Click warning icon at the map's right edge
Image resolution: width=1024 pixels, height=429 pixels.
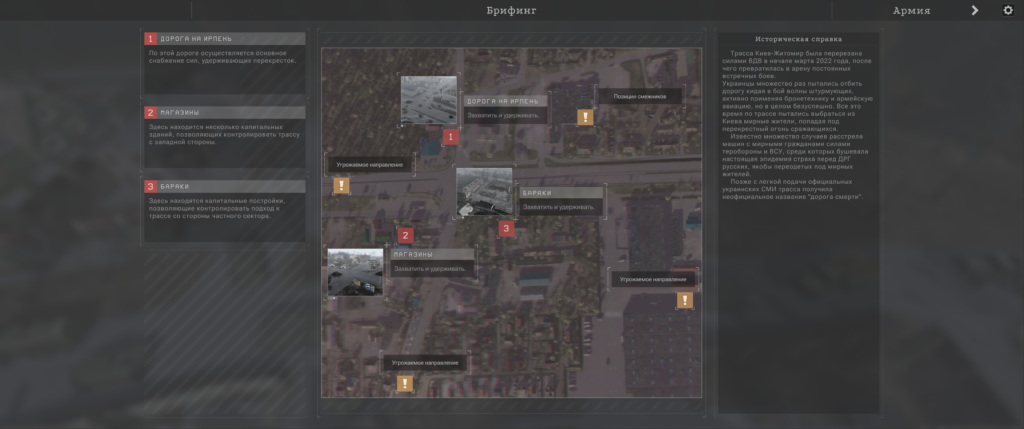point(685,300)
